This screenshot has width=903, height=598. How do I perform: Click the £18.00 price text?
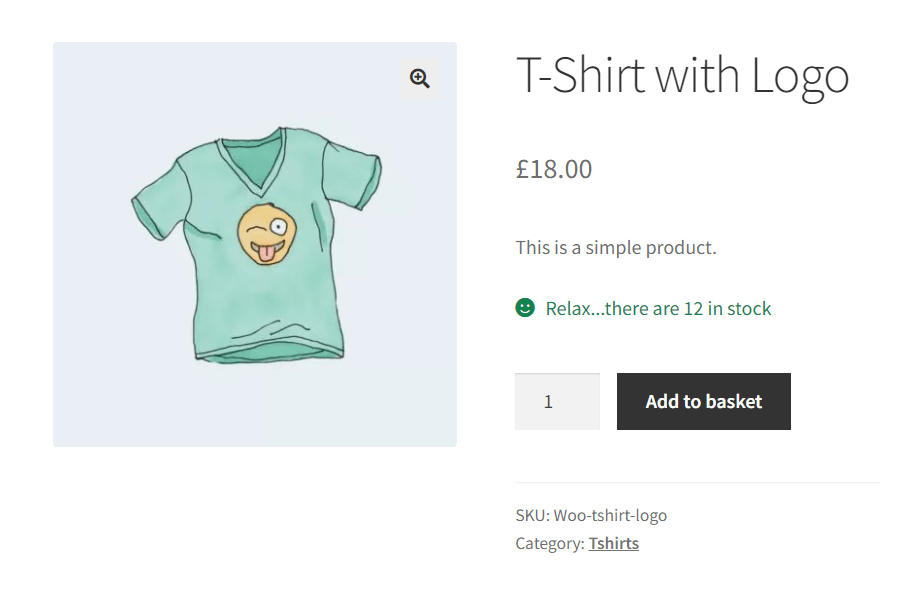[553, 169]
